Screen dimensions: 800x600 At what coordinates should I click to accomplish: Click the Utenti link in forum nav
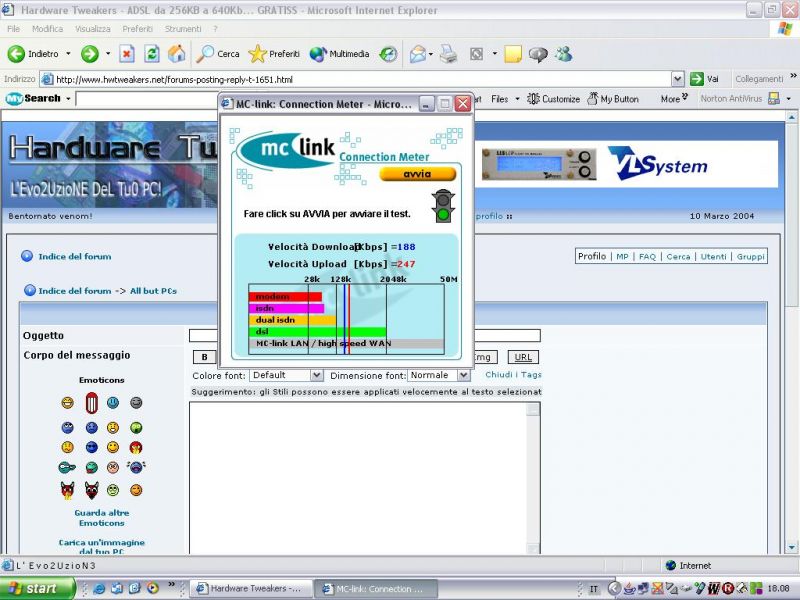pos(713,257)
